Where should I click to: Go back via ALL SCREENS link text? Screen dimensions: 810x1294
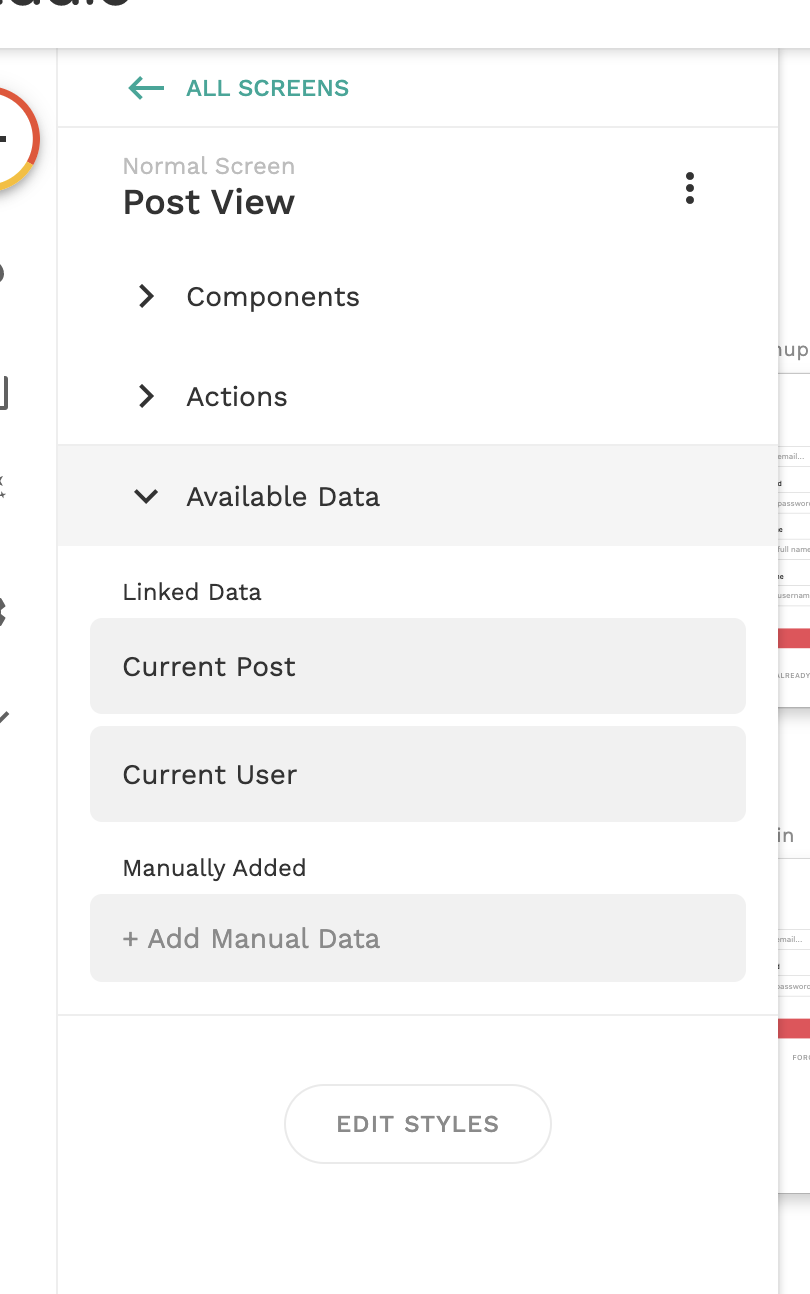(267, 88)
